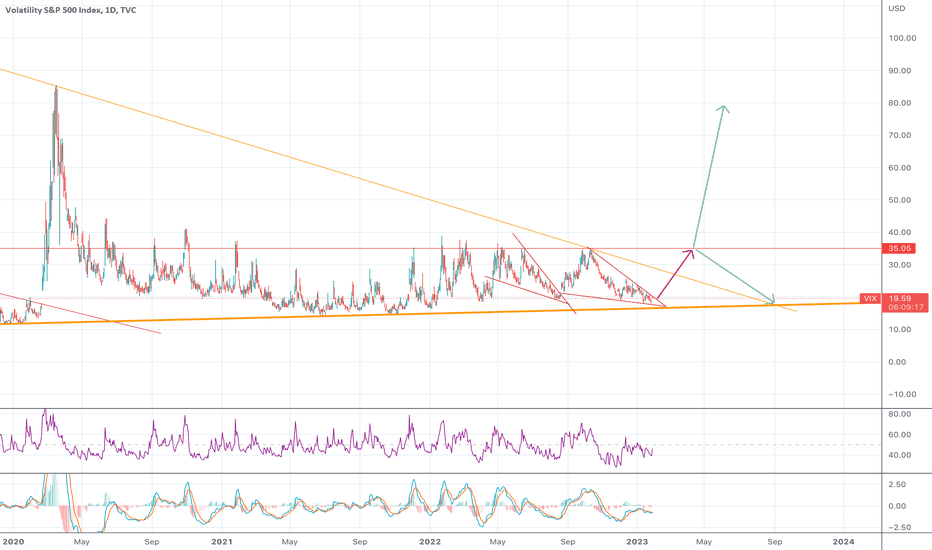Image resolution: width=932 pixels, height=550 pixels.
Task: Click the 100.00 price axis value
Action: 902,38
